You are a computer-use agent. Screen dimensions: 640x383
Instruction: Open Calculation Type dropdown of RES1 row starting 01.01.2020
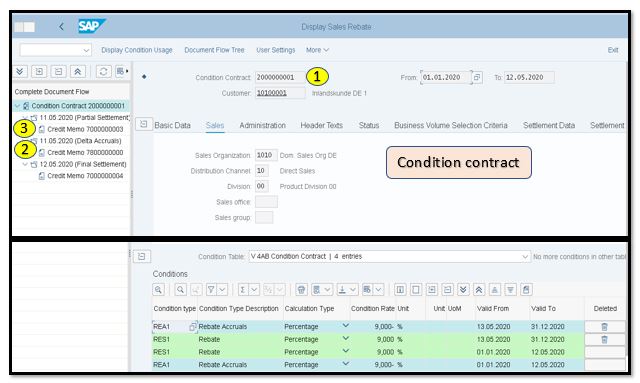coord(346,351)
